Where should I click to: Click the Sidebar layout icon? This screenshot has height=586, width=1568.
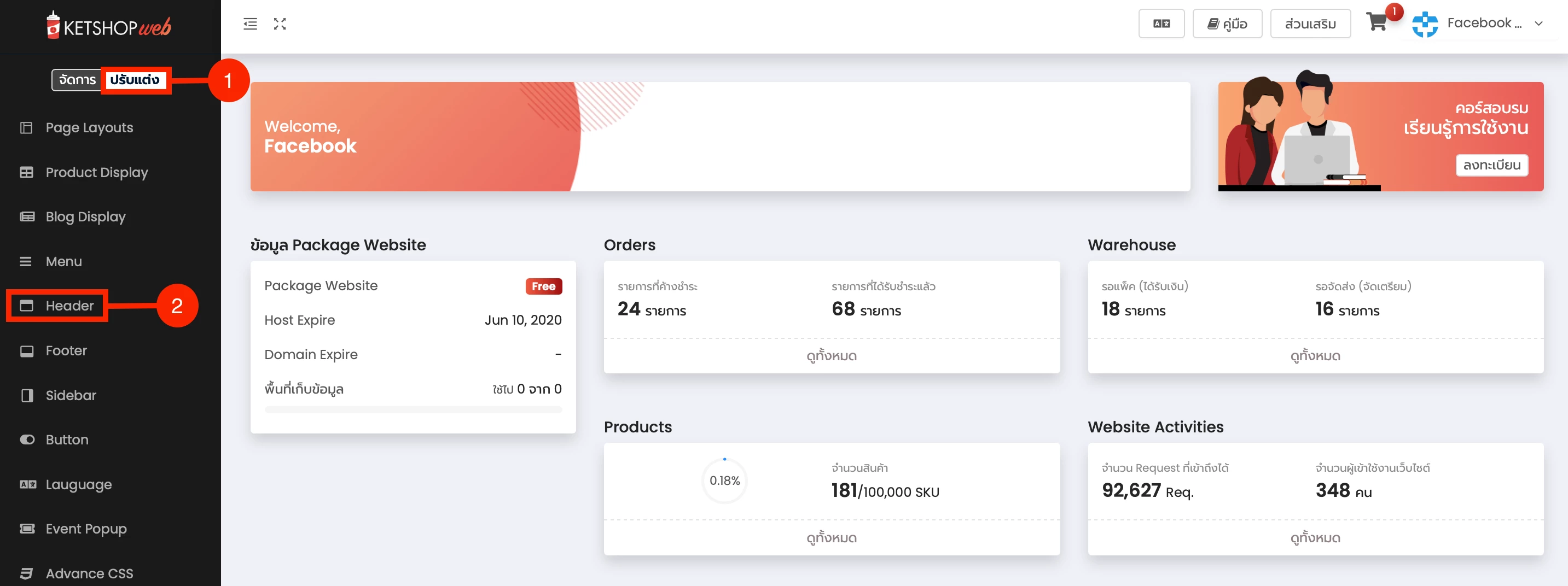[26, 395]
